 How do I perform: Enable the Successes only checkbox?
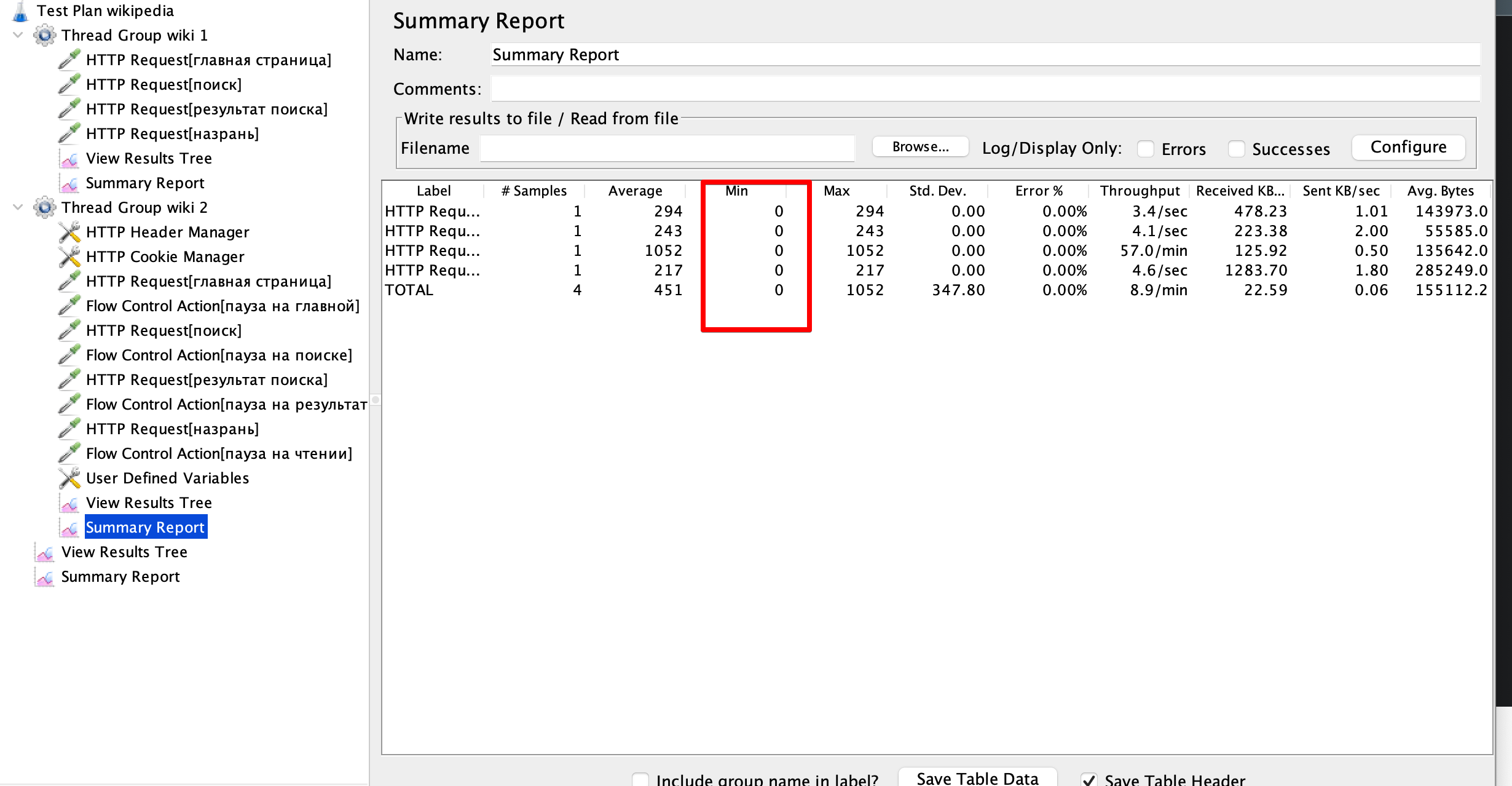[1236, 149]
